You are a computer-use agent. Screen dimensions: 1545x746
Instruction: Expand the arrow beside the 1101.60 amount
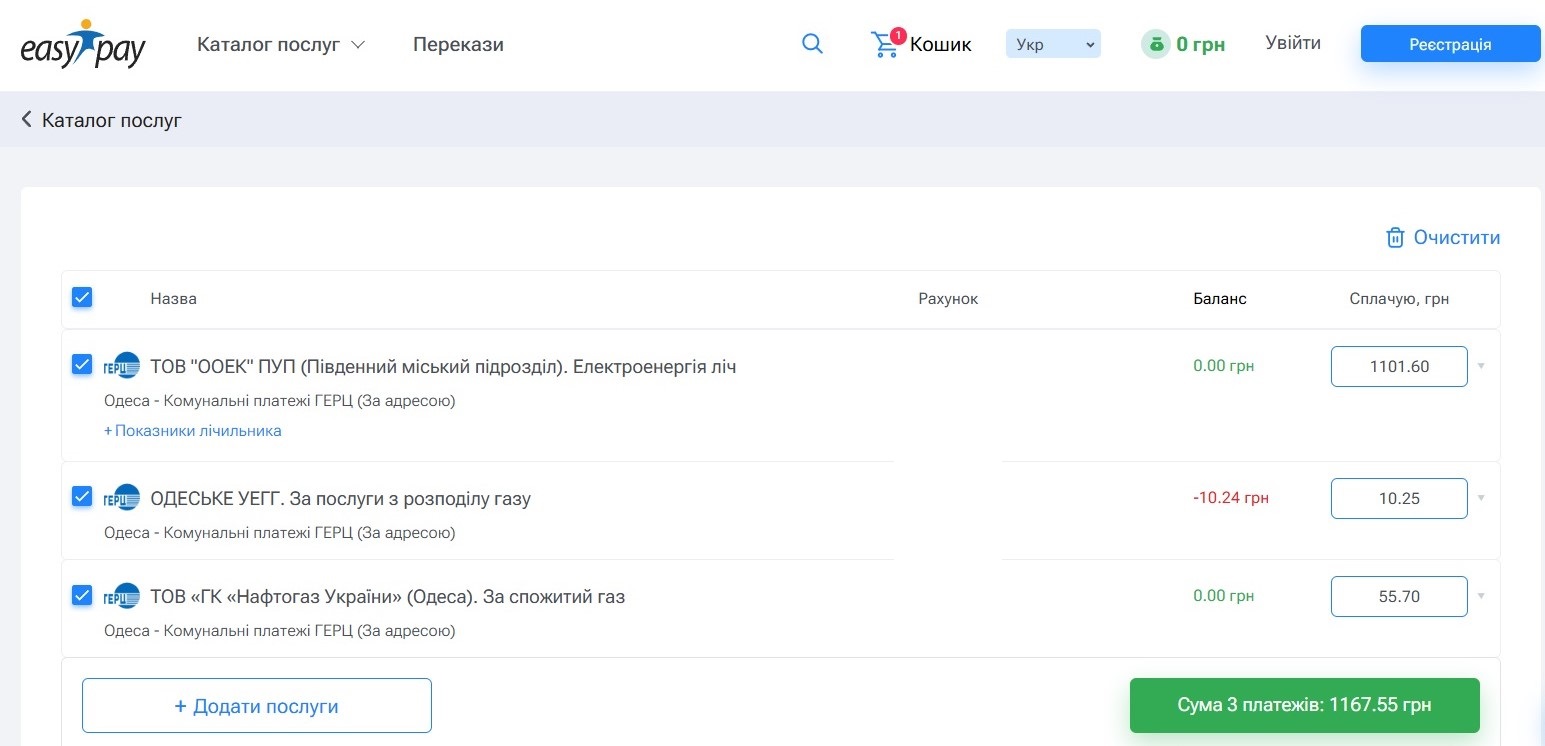(x=1481, y=366)
